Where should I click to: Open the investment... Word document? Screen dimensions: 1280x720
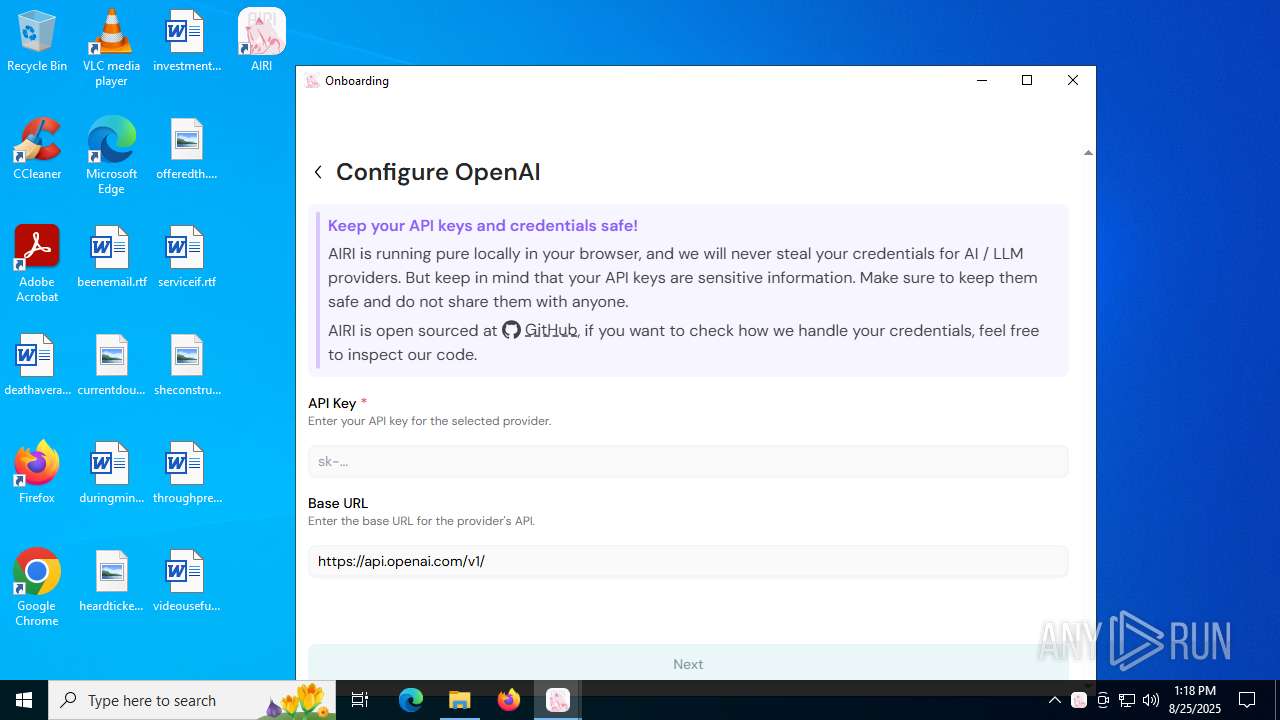pyautogui.click(x=186, y=40)
